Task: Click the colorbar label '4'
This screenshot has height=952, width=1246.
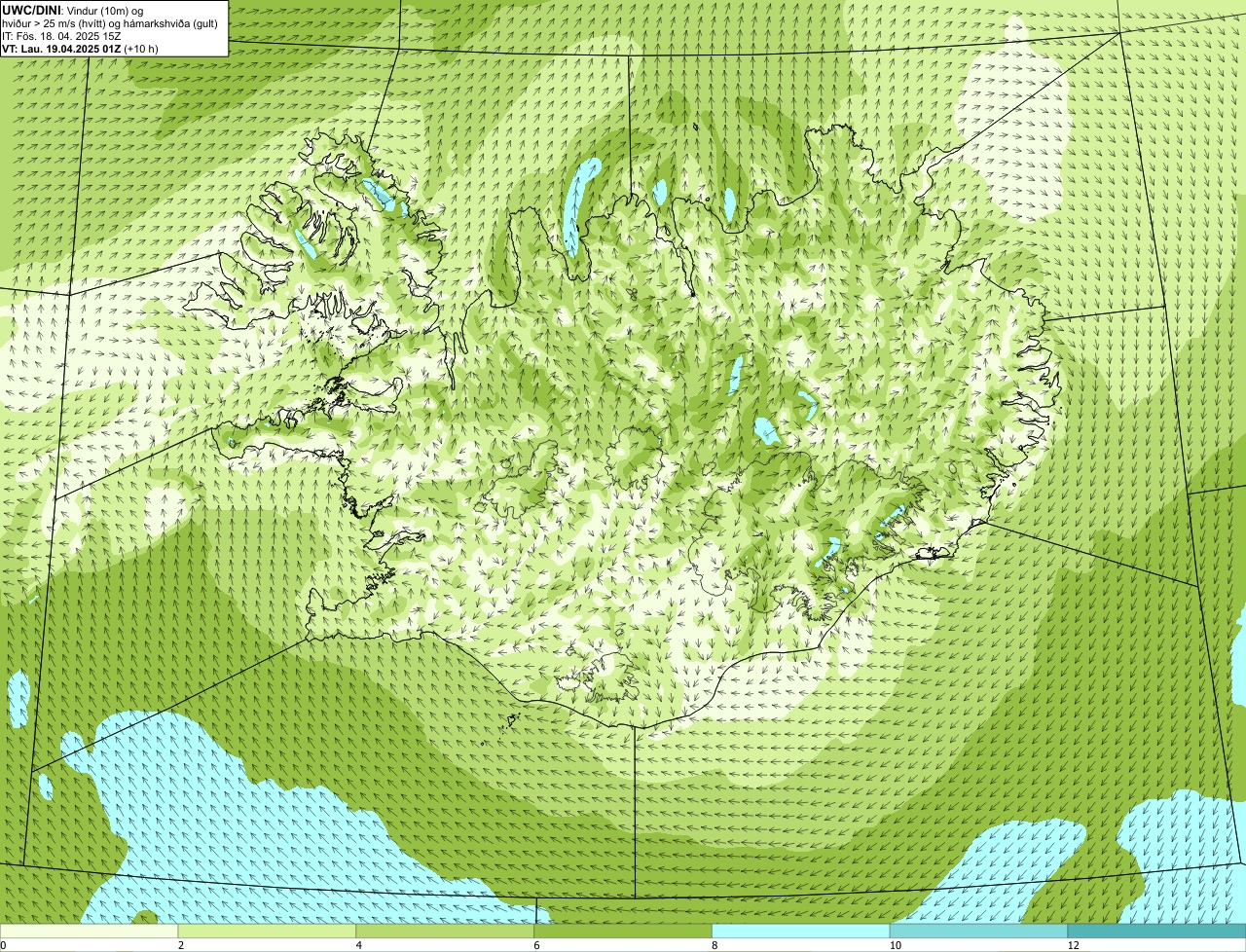Action: click(358, 945)
